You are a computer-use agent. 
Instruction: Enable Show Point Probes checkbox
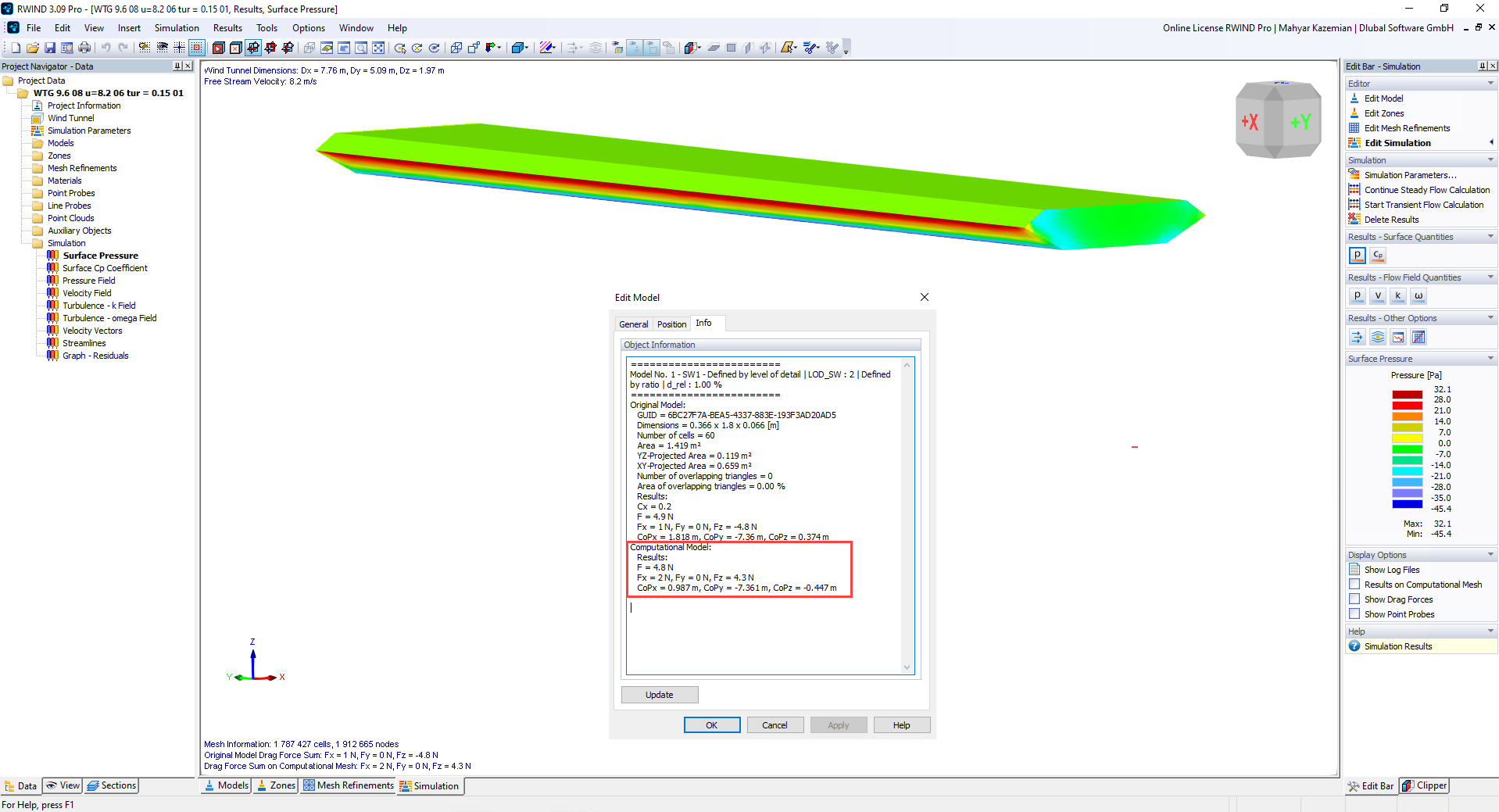tap(1354, 614)
